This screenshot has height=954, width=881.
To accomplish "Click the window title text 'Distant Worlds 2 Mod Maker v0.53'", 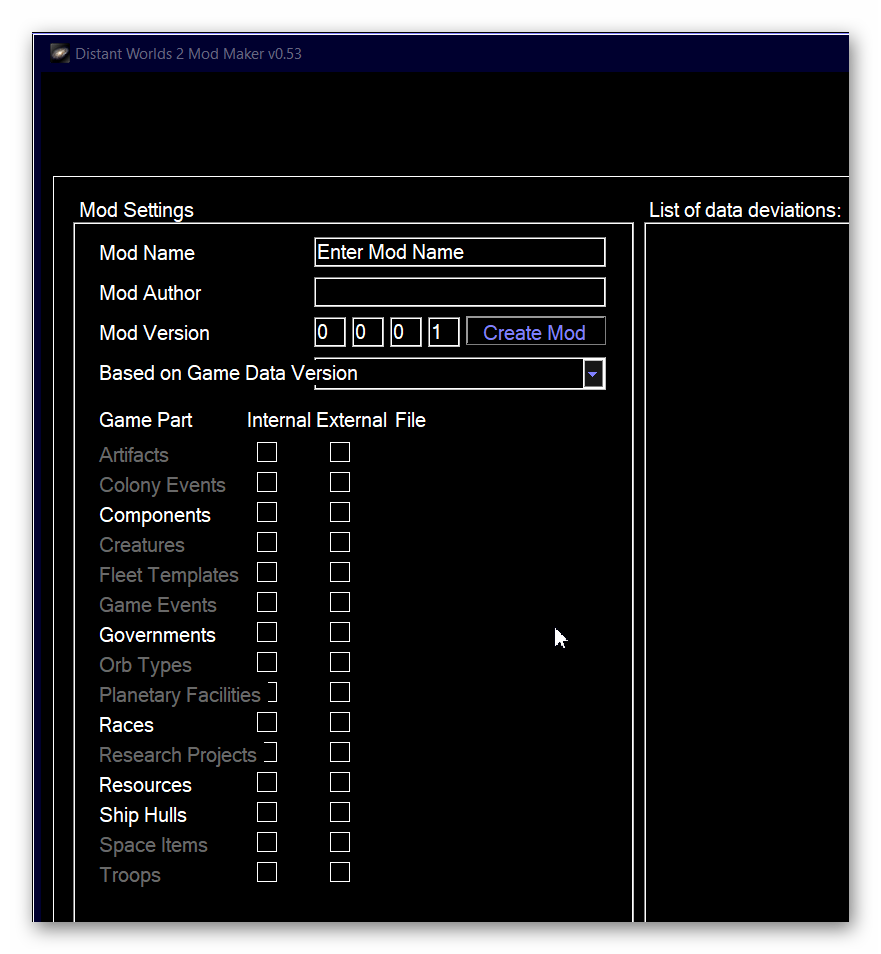I will pyautogui.click(x=188, y=54).
